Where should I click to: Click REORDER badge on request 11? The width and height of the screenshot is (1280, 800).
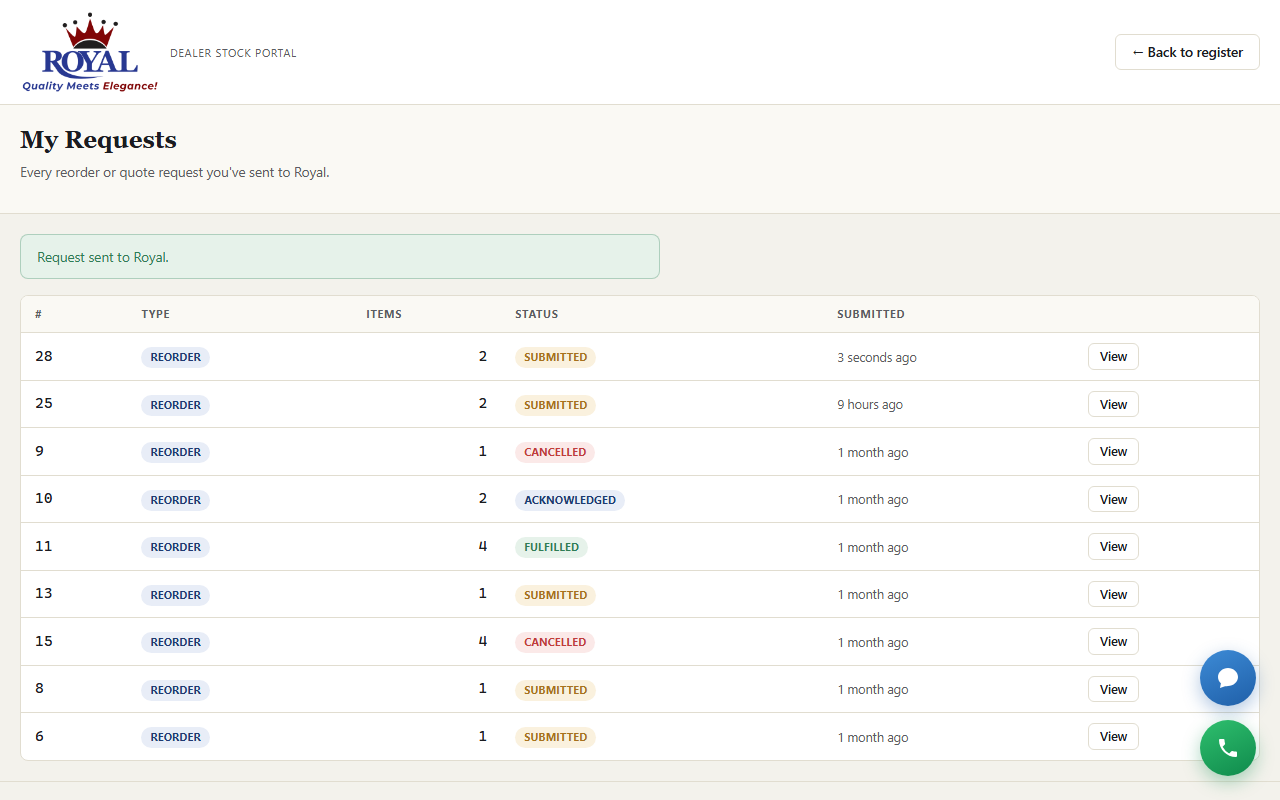[x=175, y=547]
